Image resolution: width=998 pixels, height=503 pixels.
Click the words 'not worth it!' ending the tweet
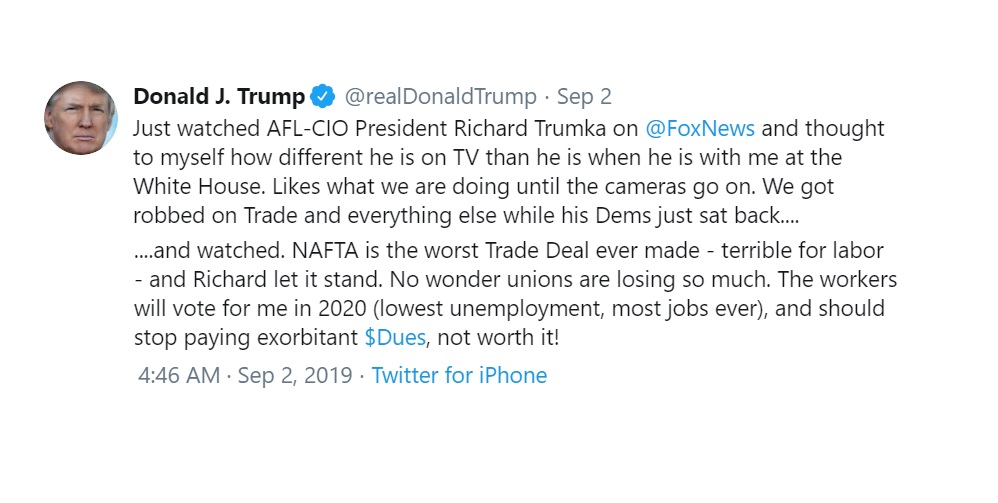tap(498, 337)
